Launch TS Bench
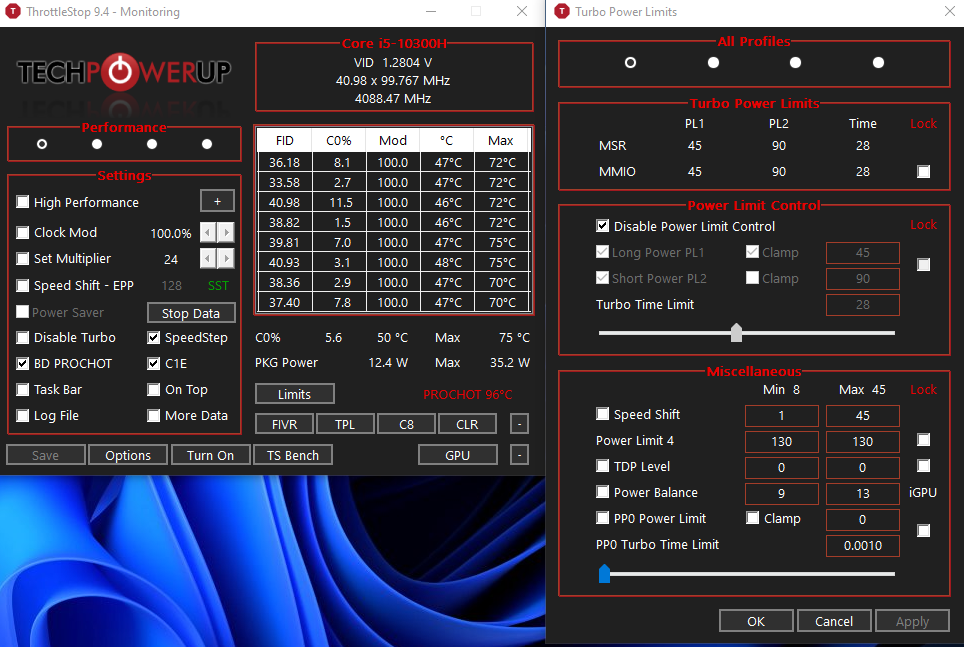Image resolution: width=964 pixels, height=647 pixels. 293,455
